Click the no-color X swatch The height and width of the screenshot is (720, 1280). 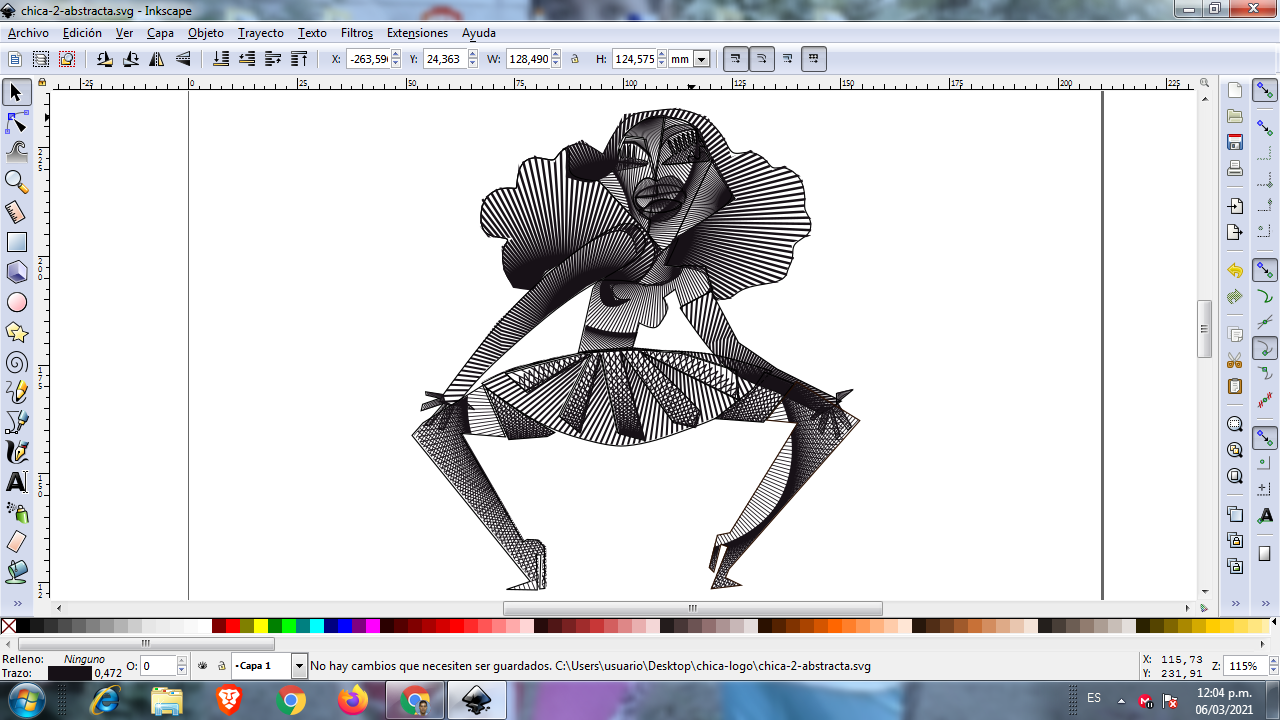tap(8, 626)
